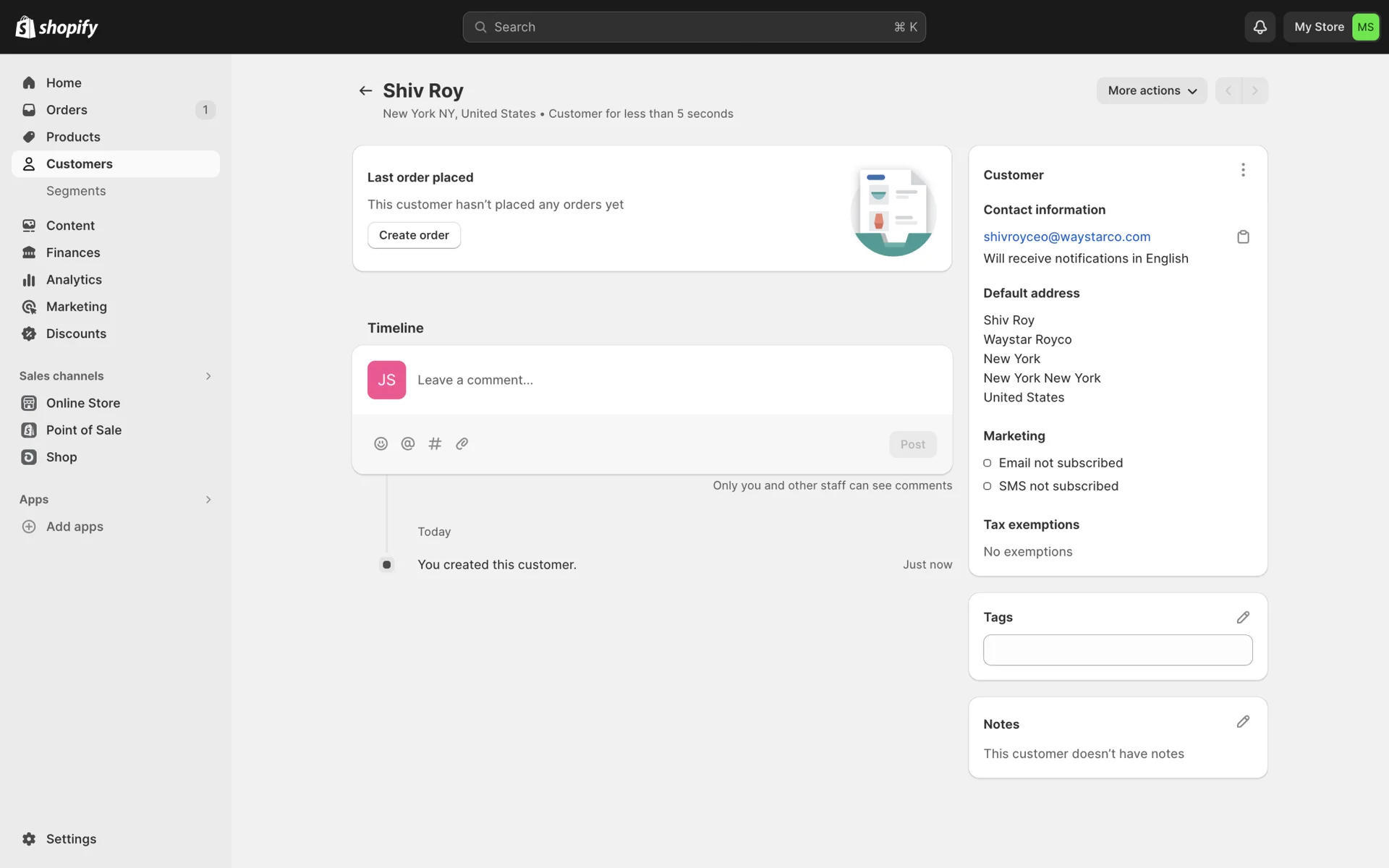
Task: Click the hashtag reference icon
Action: click(435, 443)
